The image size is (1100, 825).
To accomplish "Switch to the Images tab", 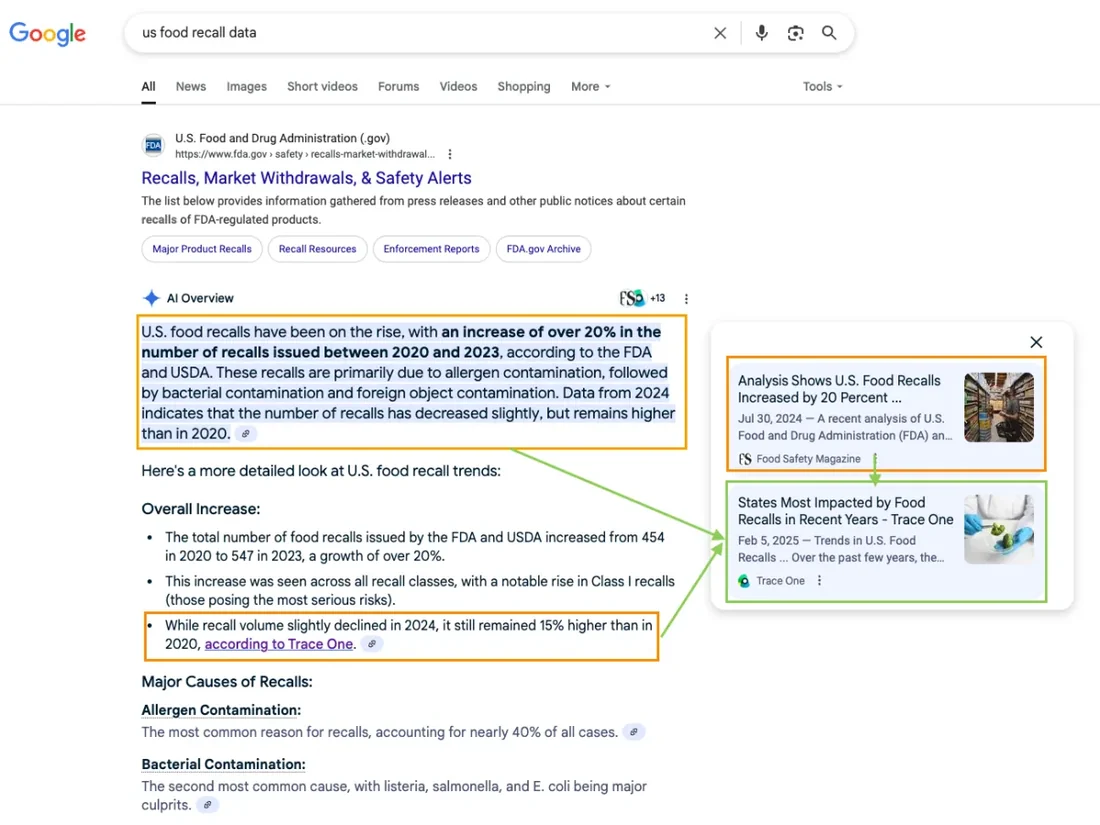I will (x=246, y=86).
